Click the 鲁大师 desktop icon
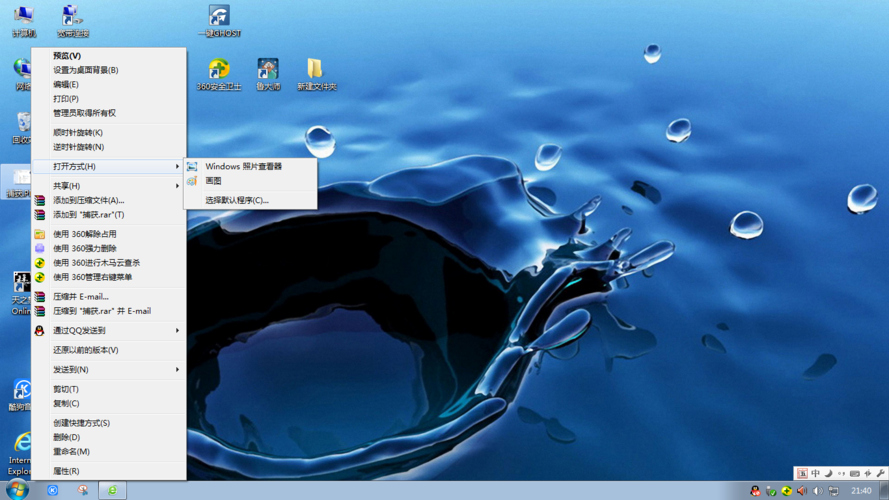 [x=268, y=71]
